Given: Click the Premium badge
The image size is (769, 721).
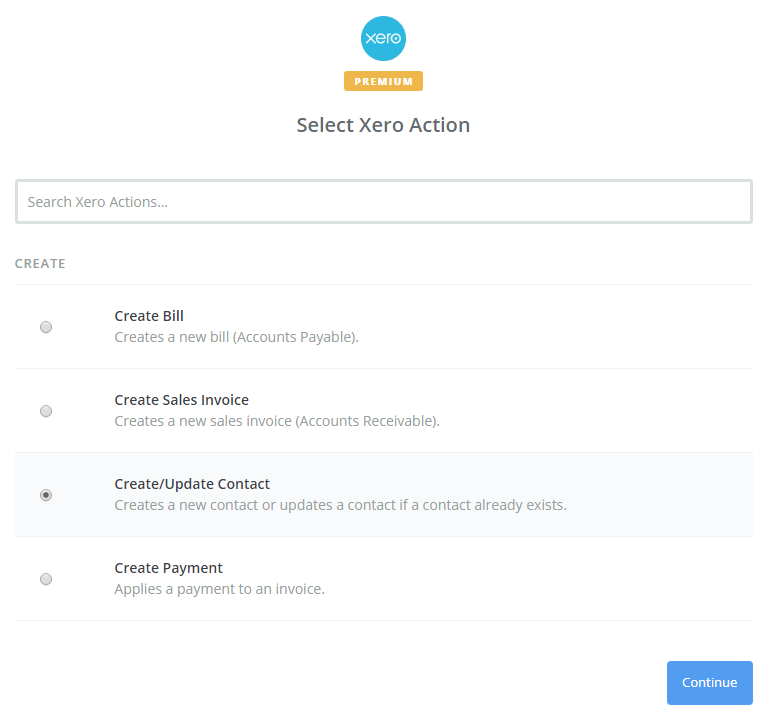Looking at the screenshot, I should click(x=383, y=81).
